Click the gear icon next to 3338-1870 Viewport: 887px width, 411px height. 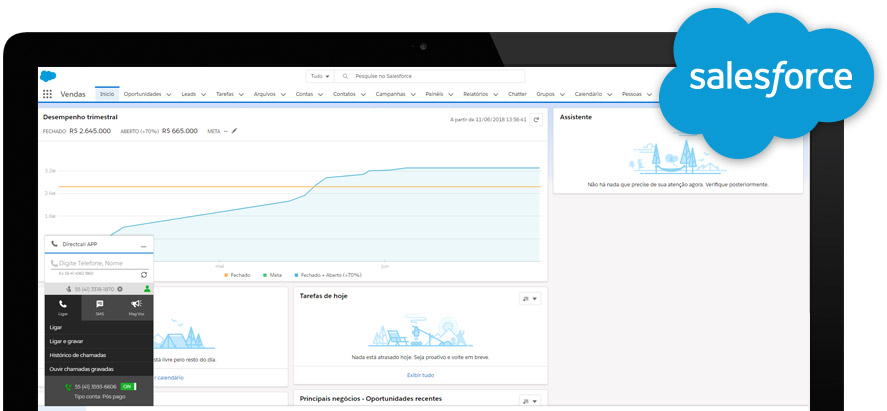point(120,289)
